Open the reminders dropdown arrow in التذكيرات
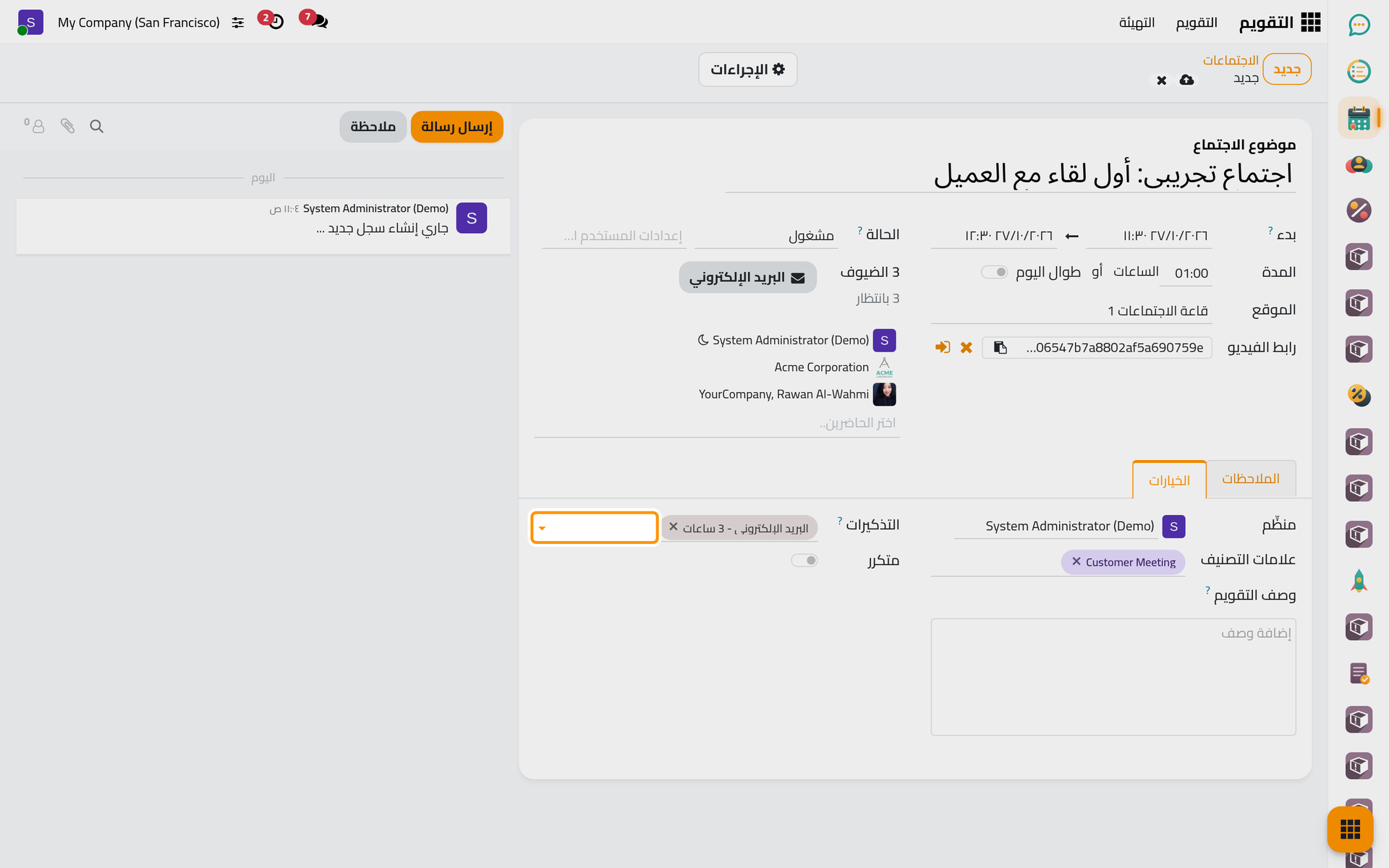Image resolution: width=1389 pixels, height=868 pixels. 542,529
